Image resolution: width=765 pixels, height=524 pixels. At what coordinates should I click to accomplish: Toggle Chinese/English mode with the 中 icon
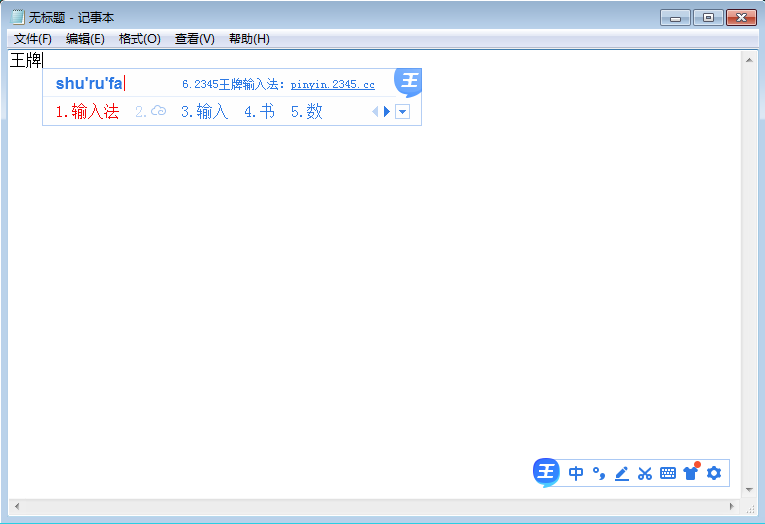(576, 473)
